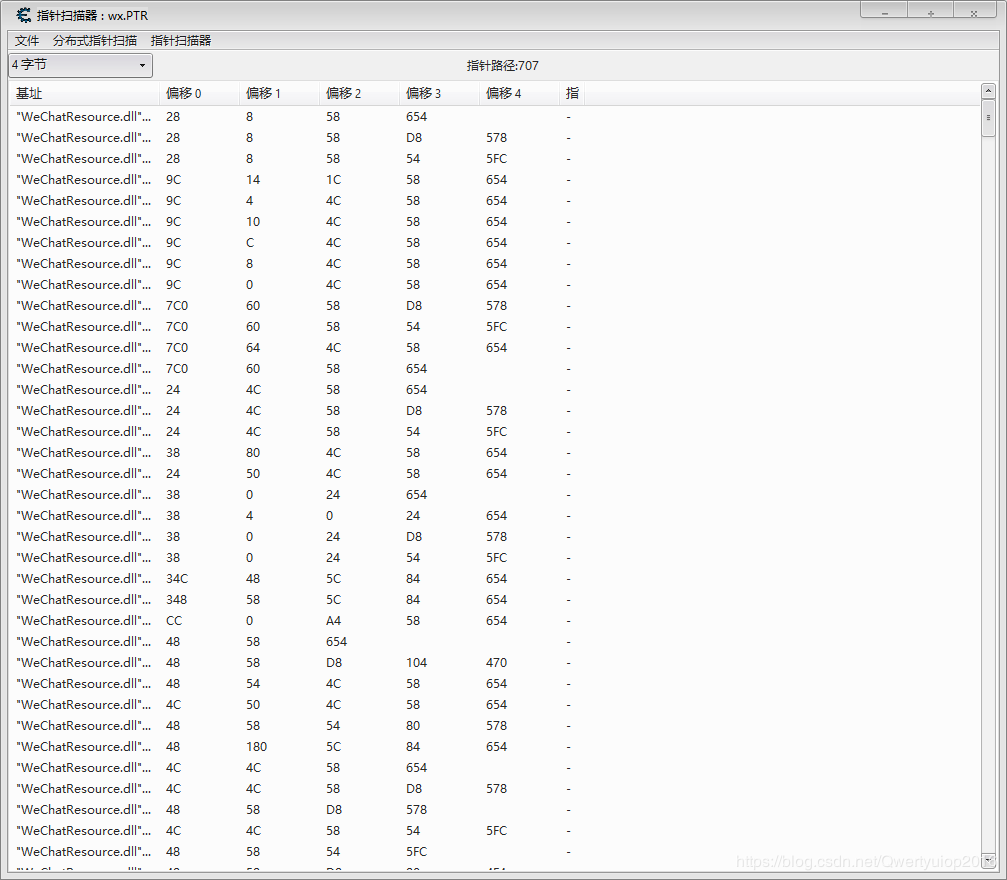The image size is (1007, 880).
Task: Select the row with offsets 38 4 0 24 654
Action: tap(495, 516)
